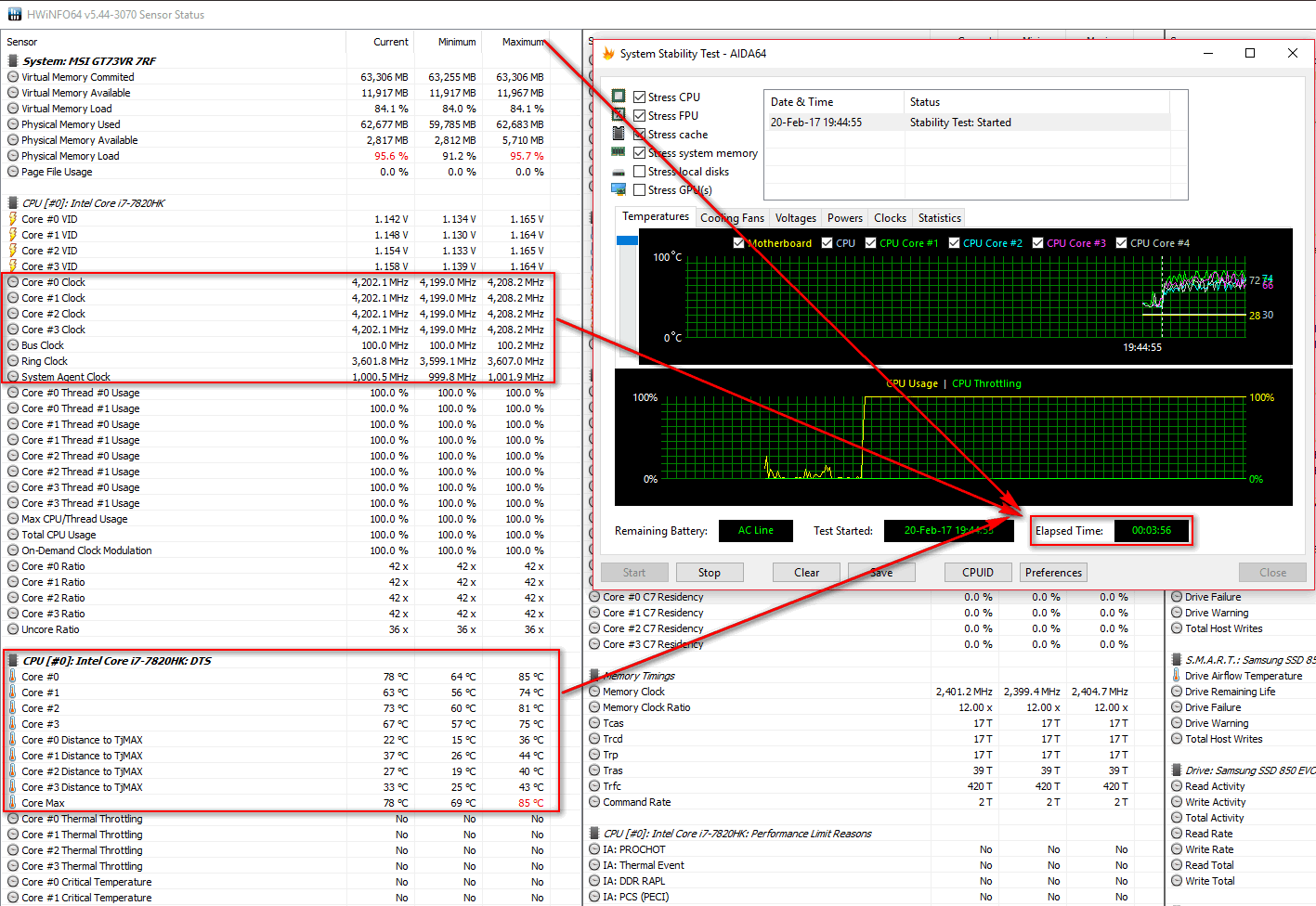
Task: Select the 'Physical Memory Load' sensor row
Action: 276,156
